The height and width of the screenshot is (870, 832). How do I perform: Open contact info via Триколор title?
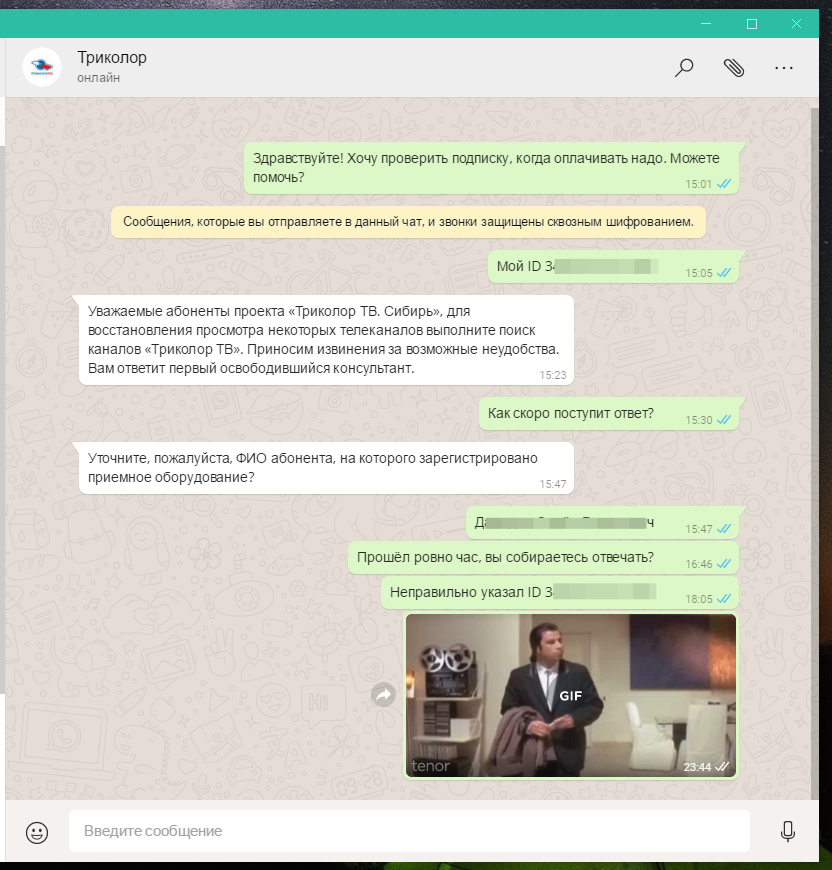click(112, 57)
